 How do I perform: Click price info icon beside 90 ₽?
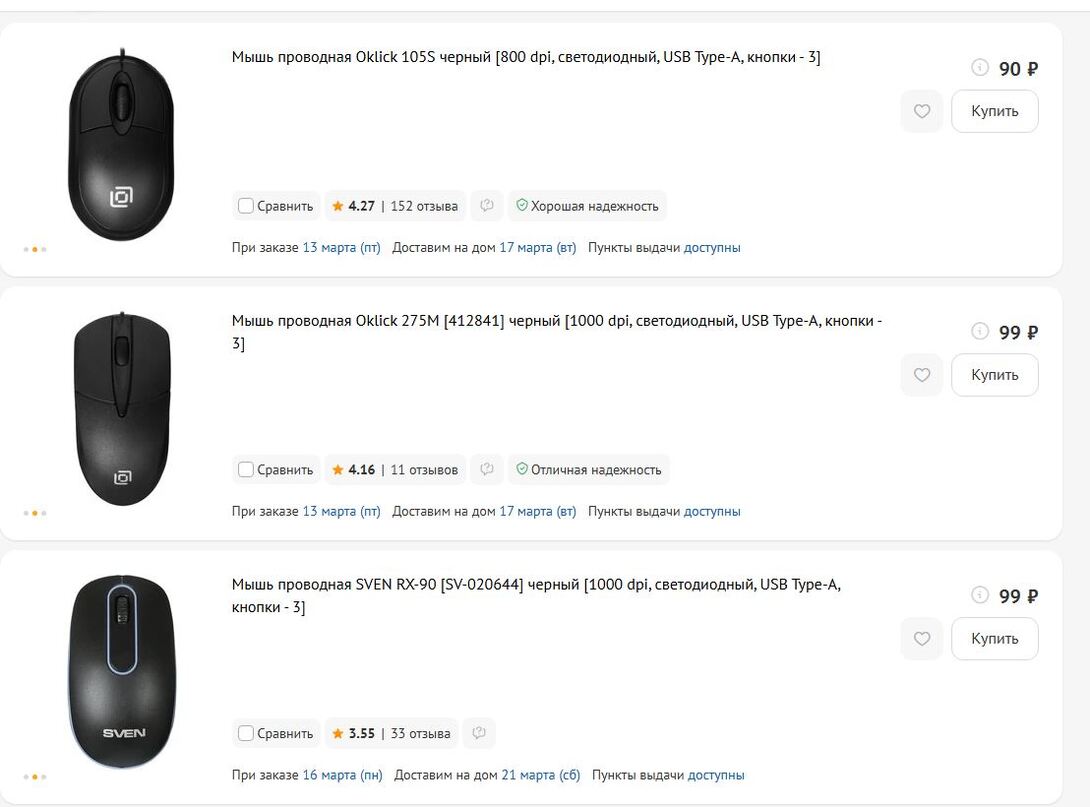[x=980, y=68]
